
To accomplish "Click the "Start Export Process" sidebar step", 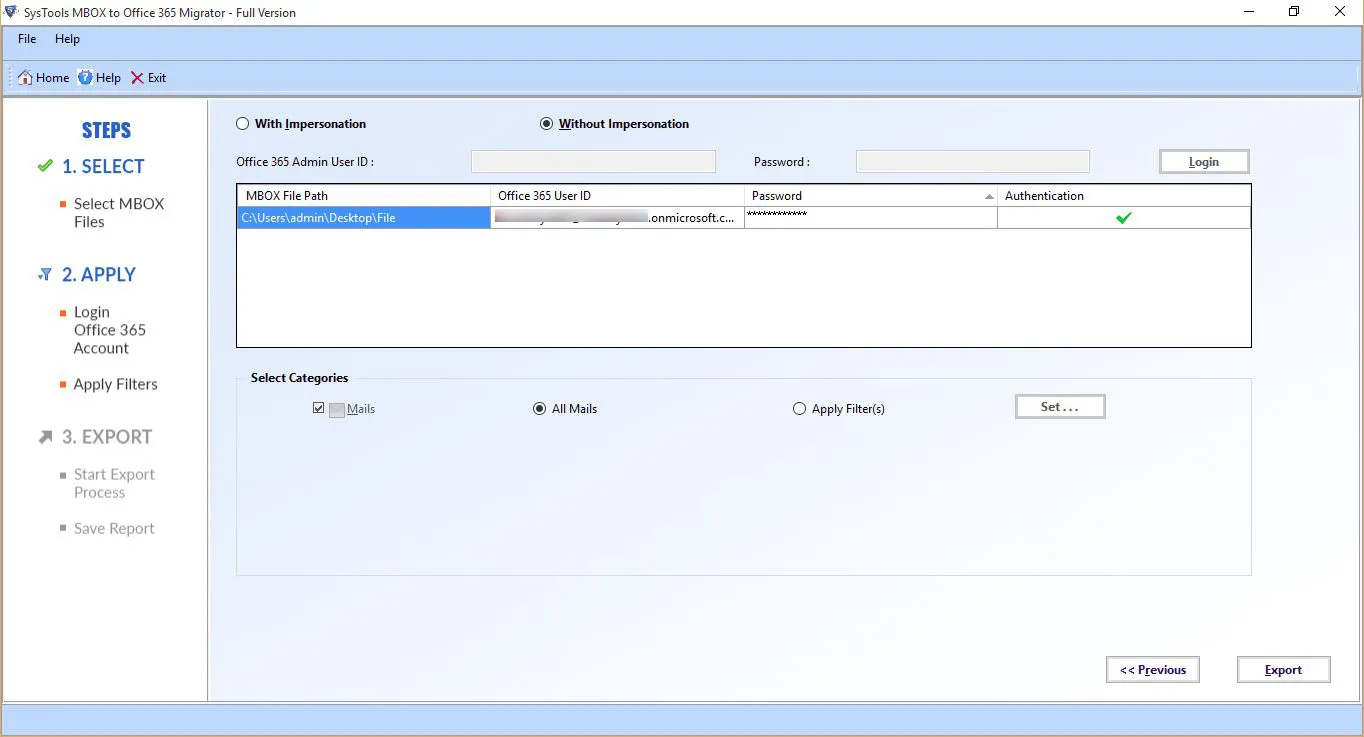I will (x=114, y=483).
